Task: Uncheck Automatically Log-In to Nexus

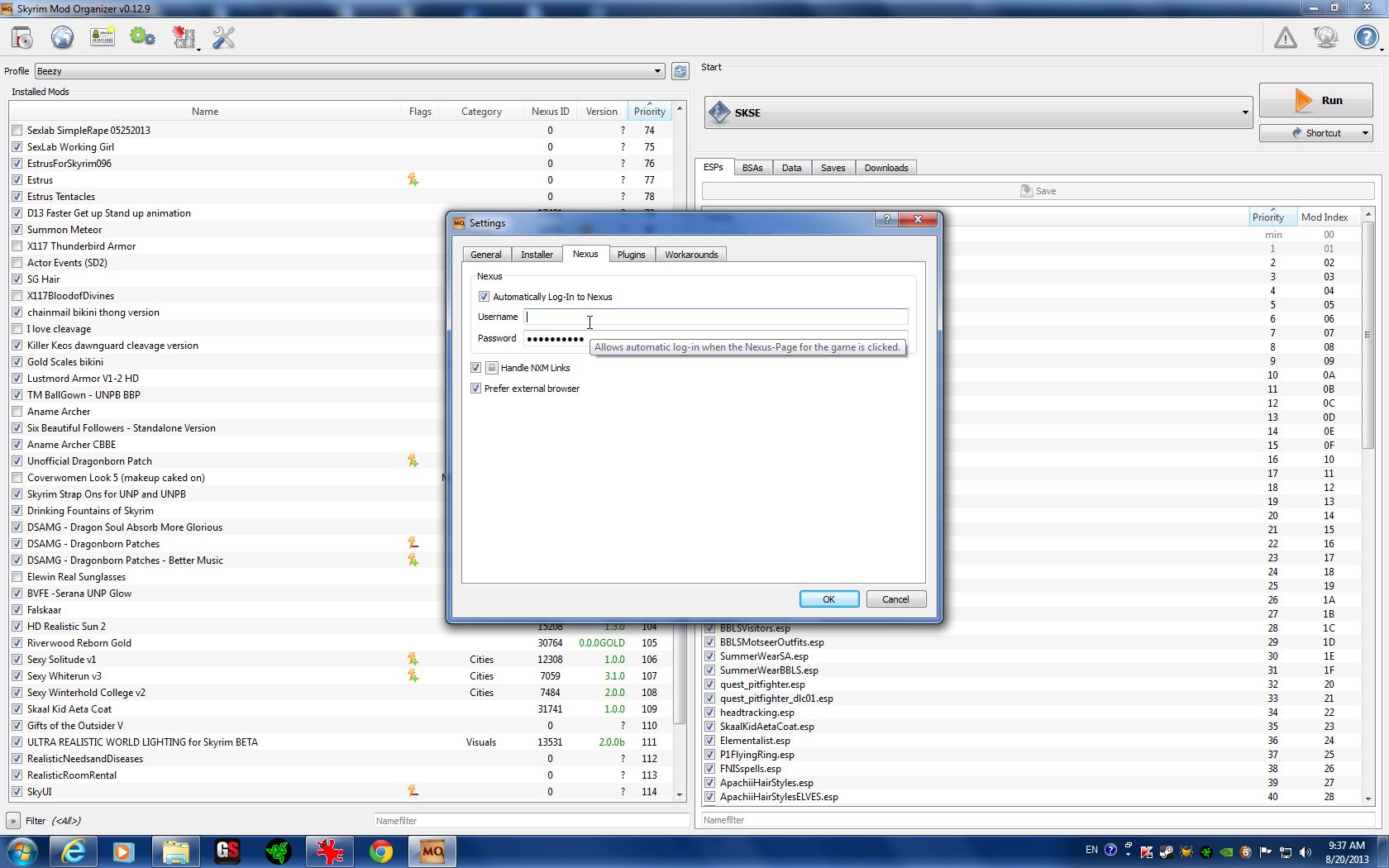Action: [484, 297]
